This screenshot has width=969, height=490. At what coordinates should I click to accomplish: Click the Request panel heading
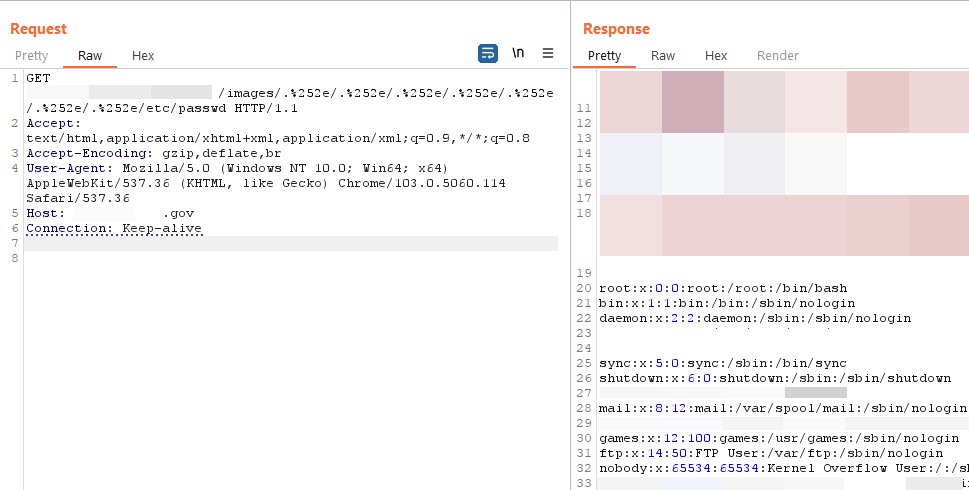tap(38, 29)
